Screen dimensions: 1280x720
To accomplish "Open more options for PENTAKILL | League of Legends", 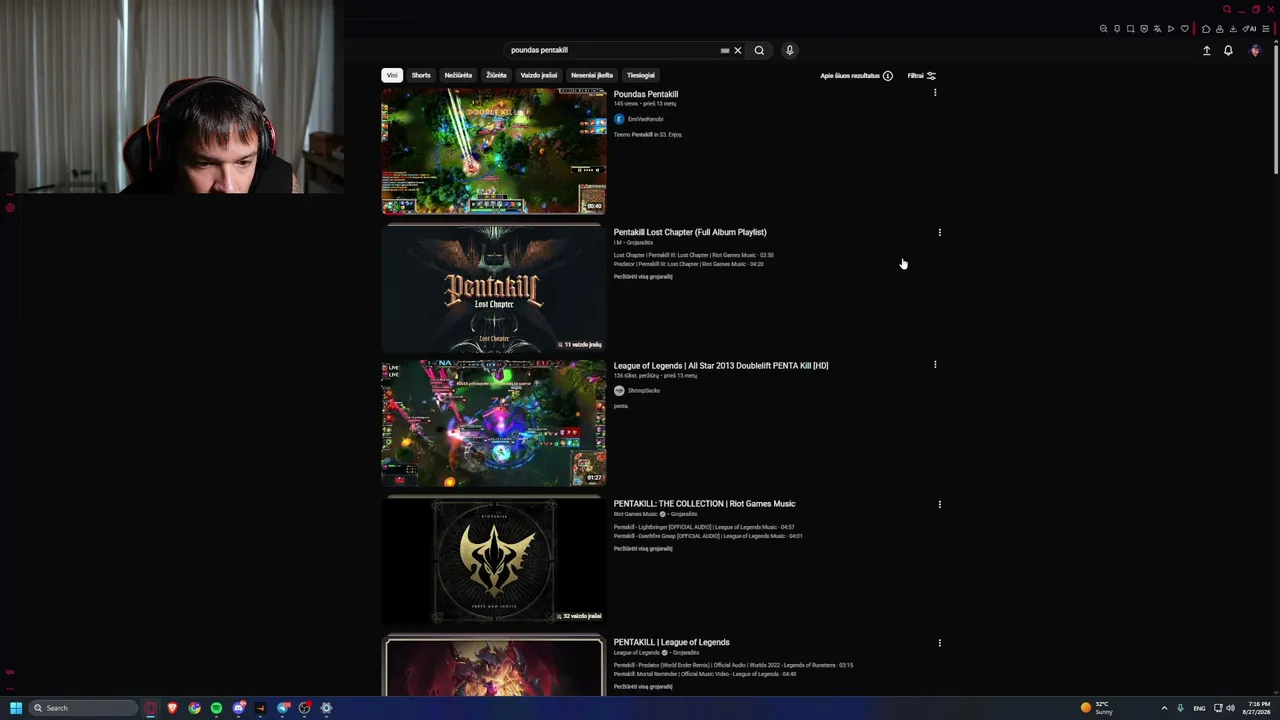I will tap(939, 643).
